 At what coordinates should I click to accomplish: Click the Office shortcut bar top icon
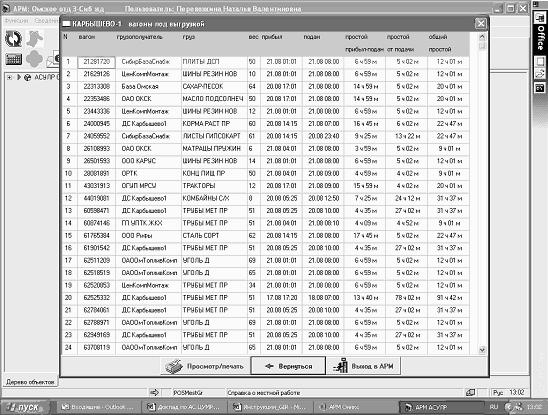[540, 17]
